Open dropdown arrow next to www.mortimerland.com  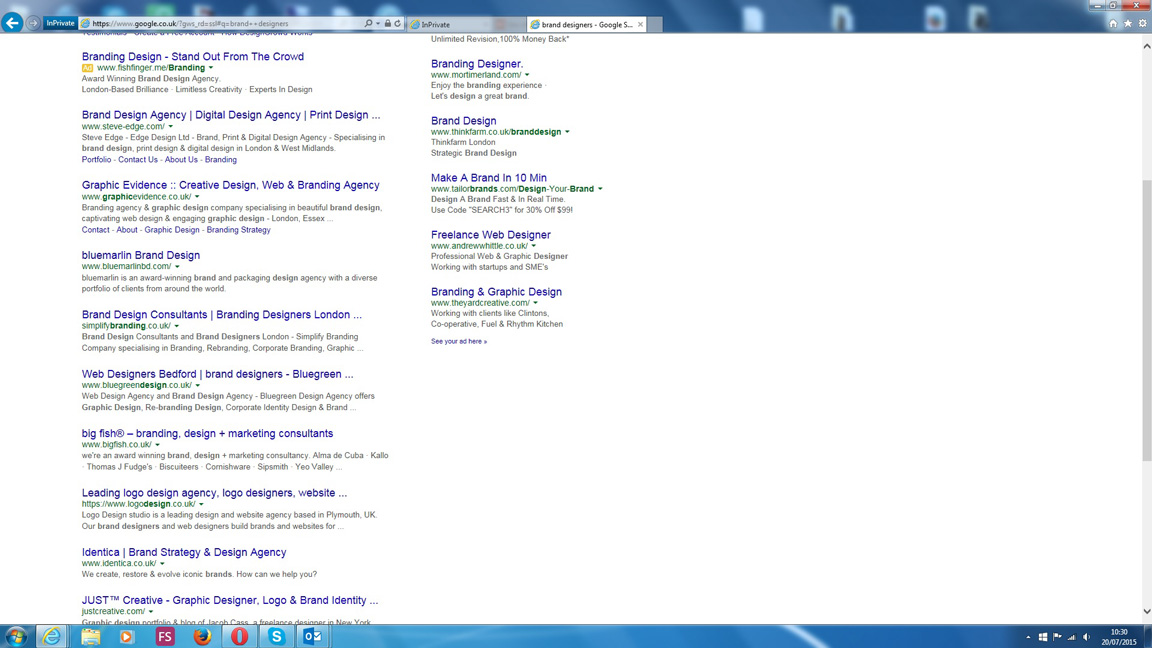coord(527,75)
